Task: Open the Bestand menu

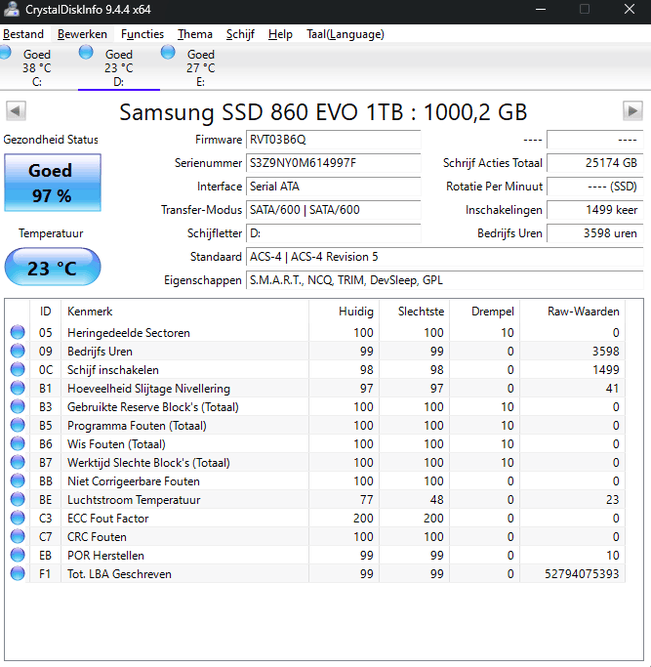Action: pos(23,34)
